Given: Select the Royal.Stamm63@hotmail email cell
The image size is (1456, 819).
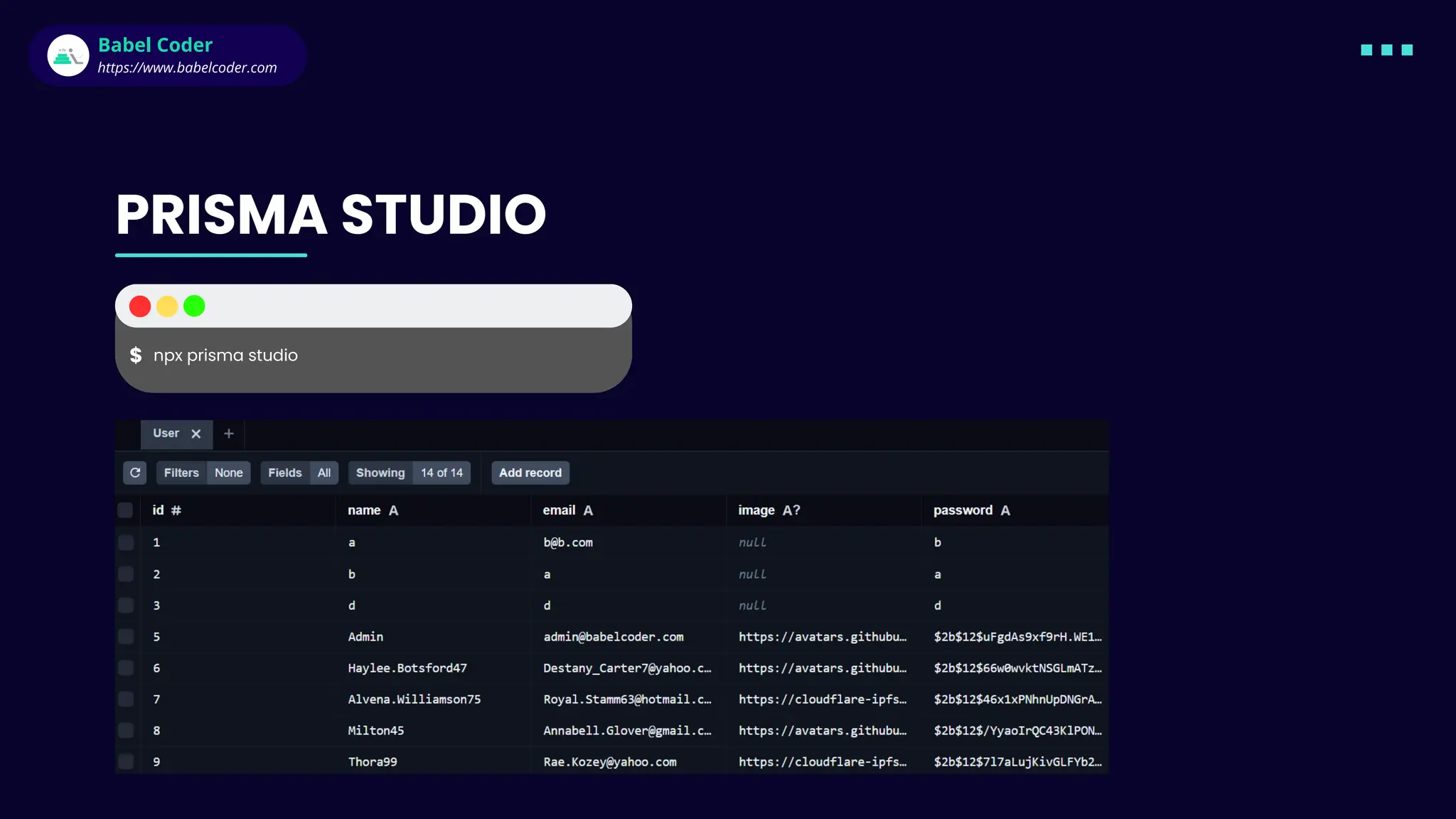Looking at the screenshot, I should (628, 699).
